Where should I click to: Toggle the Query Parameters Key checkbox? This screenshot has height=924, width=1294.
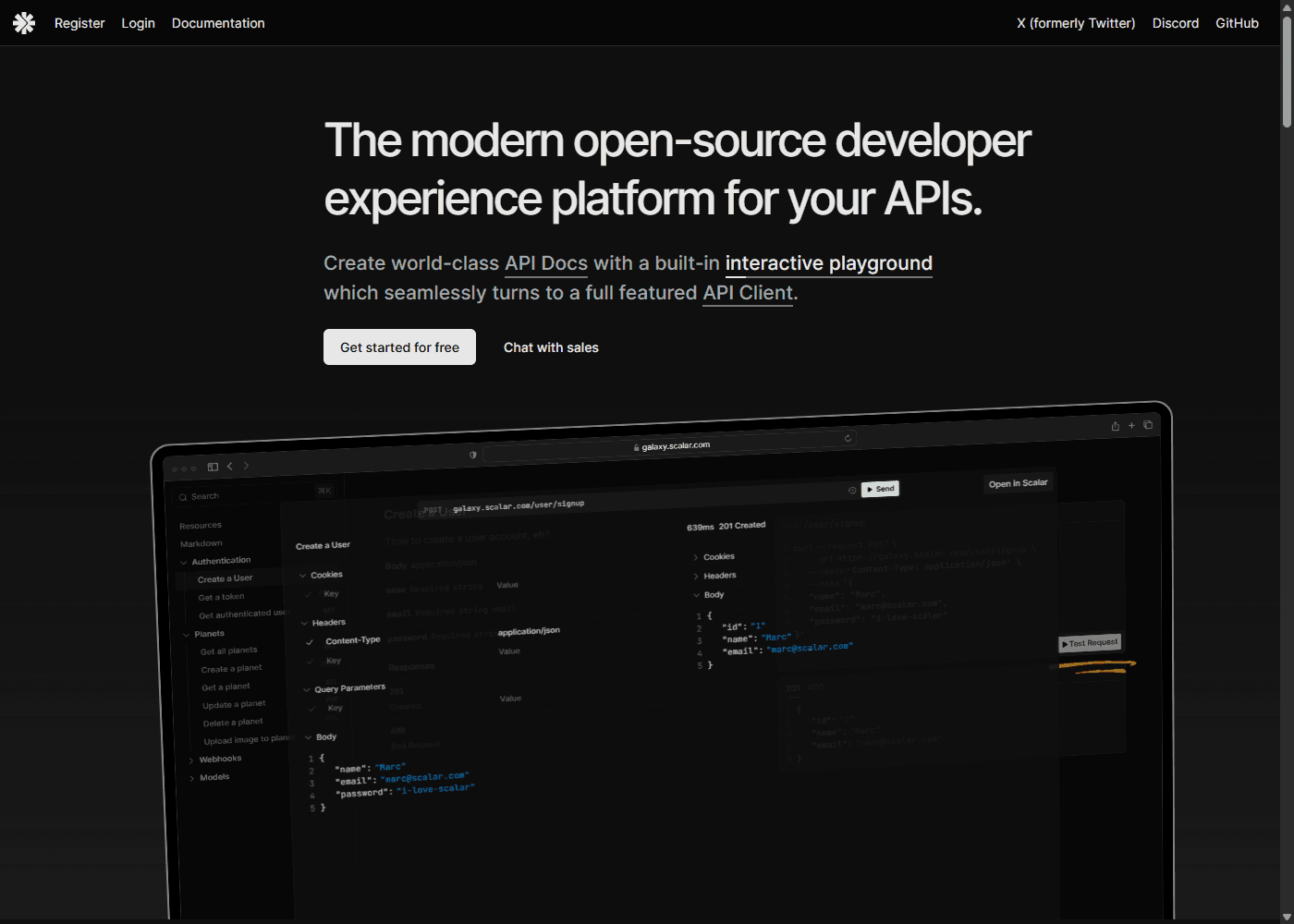click(x=312, y=709)
